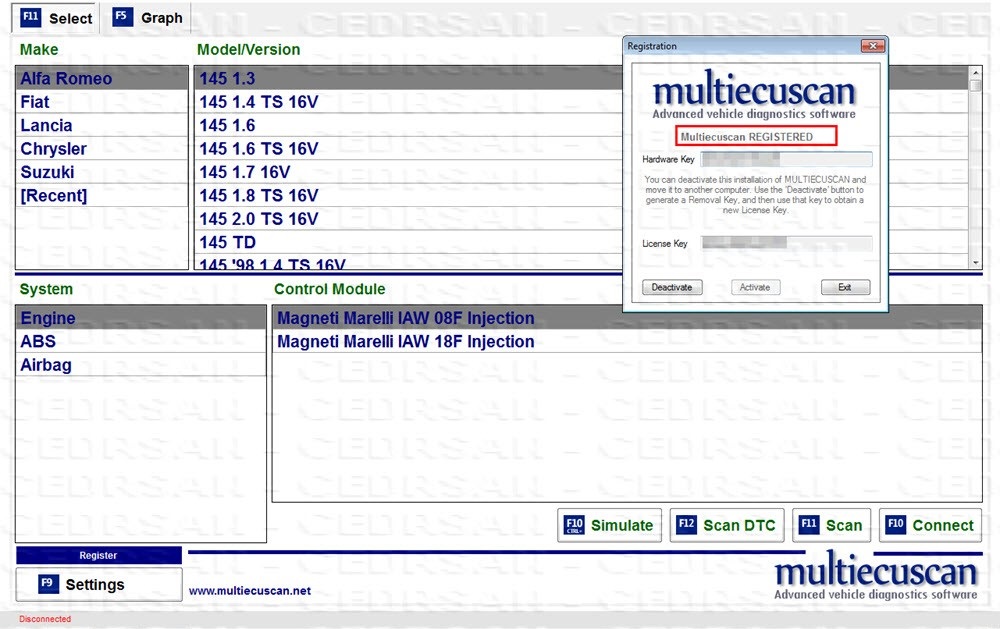Open Settings
The image size is (1000, 629).
click(x=99, y=584)
